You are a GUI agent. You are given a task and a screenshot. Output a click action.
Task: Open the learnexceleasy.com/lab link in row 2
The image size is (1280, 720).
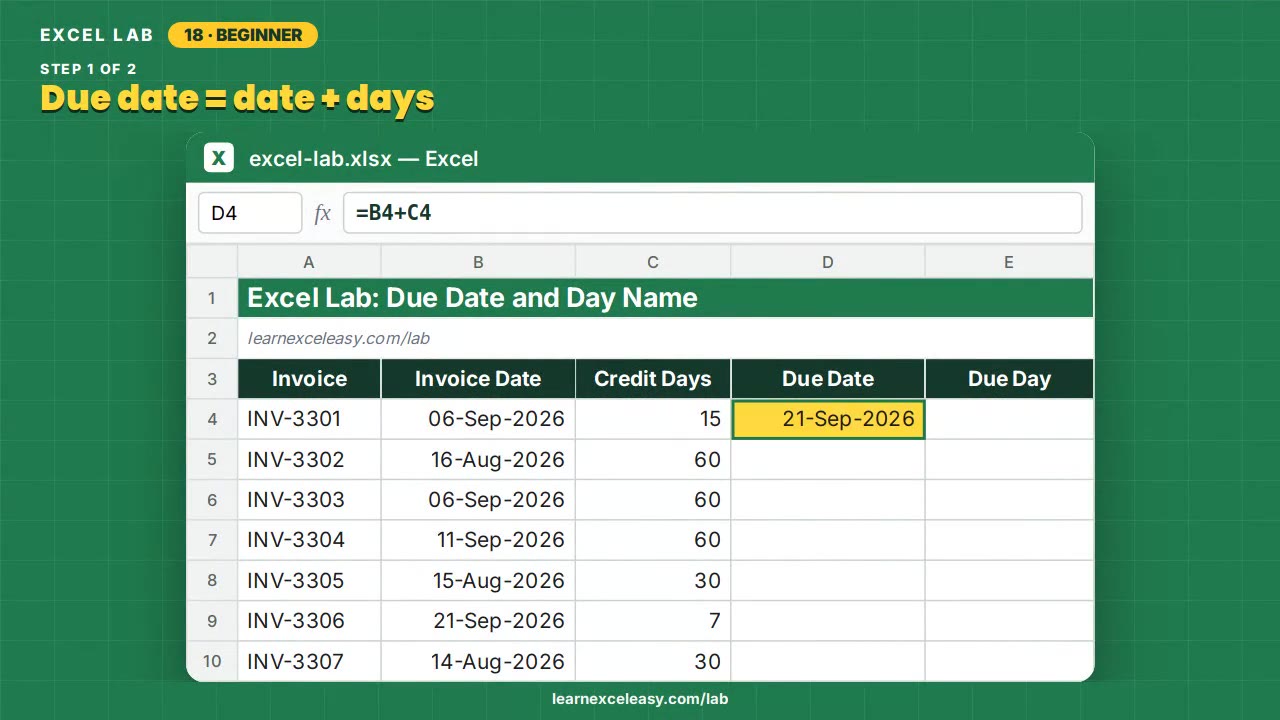(338, 338)
